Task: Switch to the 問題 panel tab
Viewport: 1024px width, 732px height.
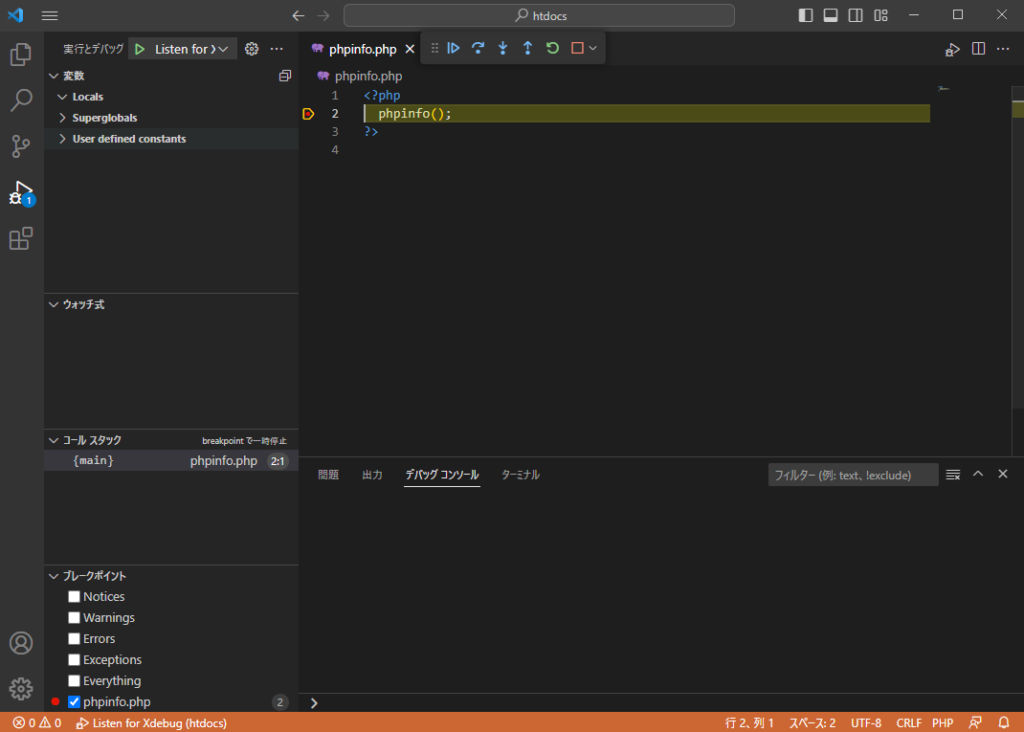Action: click(x=328, y=475)
